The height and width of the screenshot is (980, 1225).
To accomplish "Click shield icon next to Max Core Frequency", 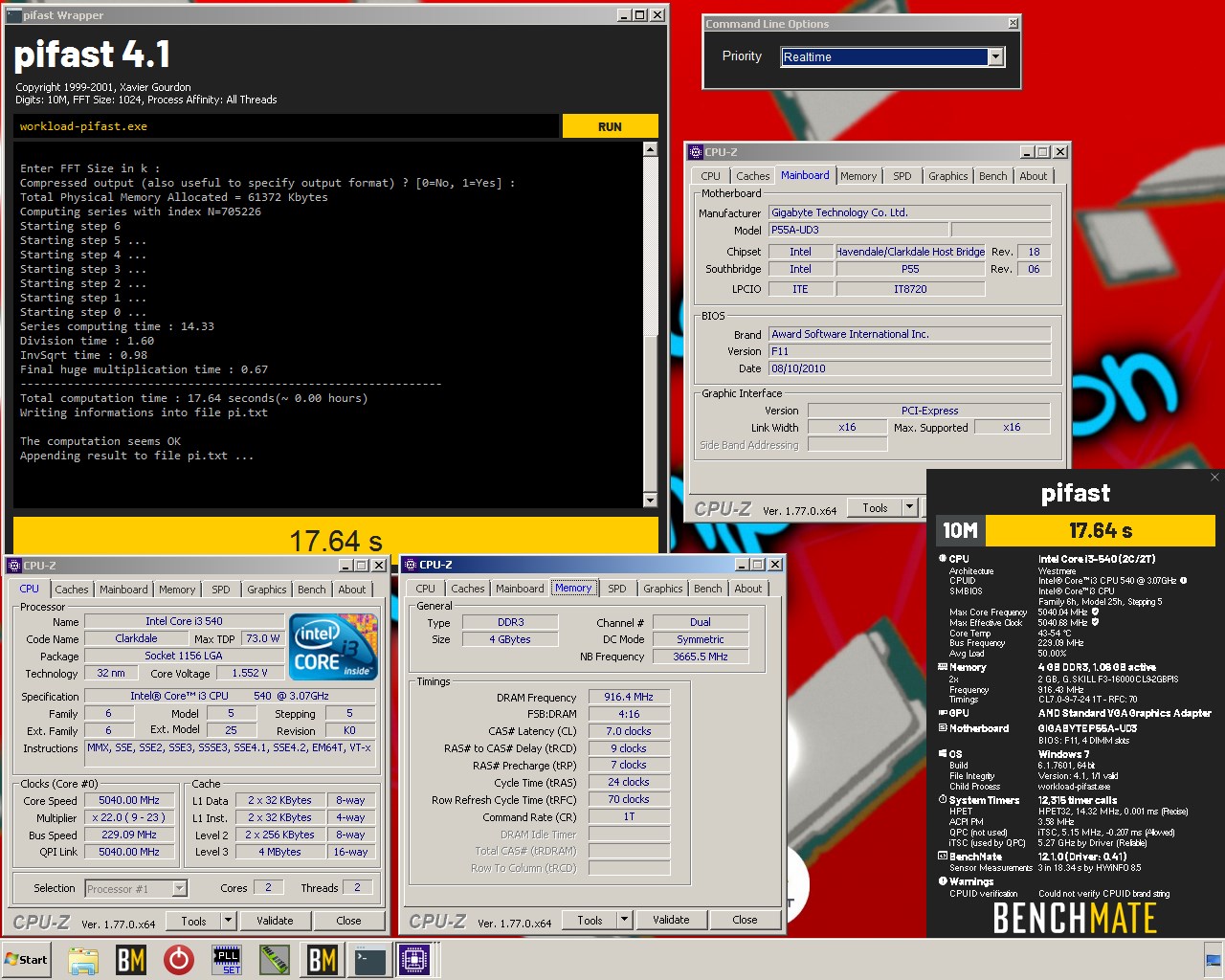I will (x=1095, y=612).
